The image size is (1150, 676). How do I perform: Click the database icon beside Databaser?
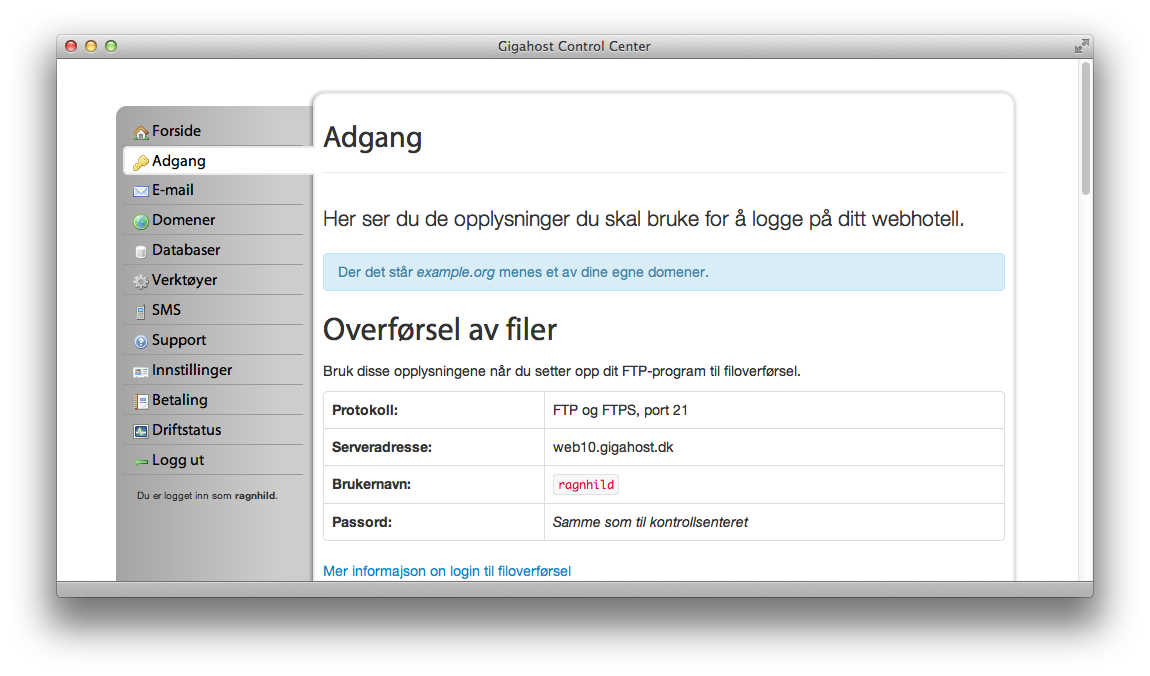(x=141, y=251)
